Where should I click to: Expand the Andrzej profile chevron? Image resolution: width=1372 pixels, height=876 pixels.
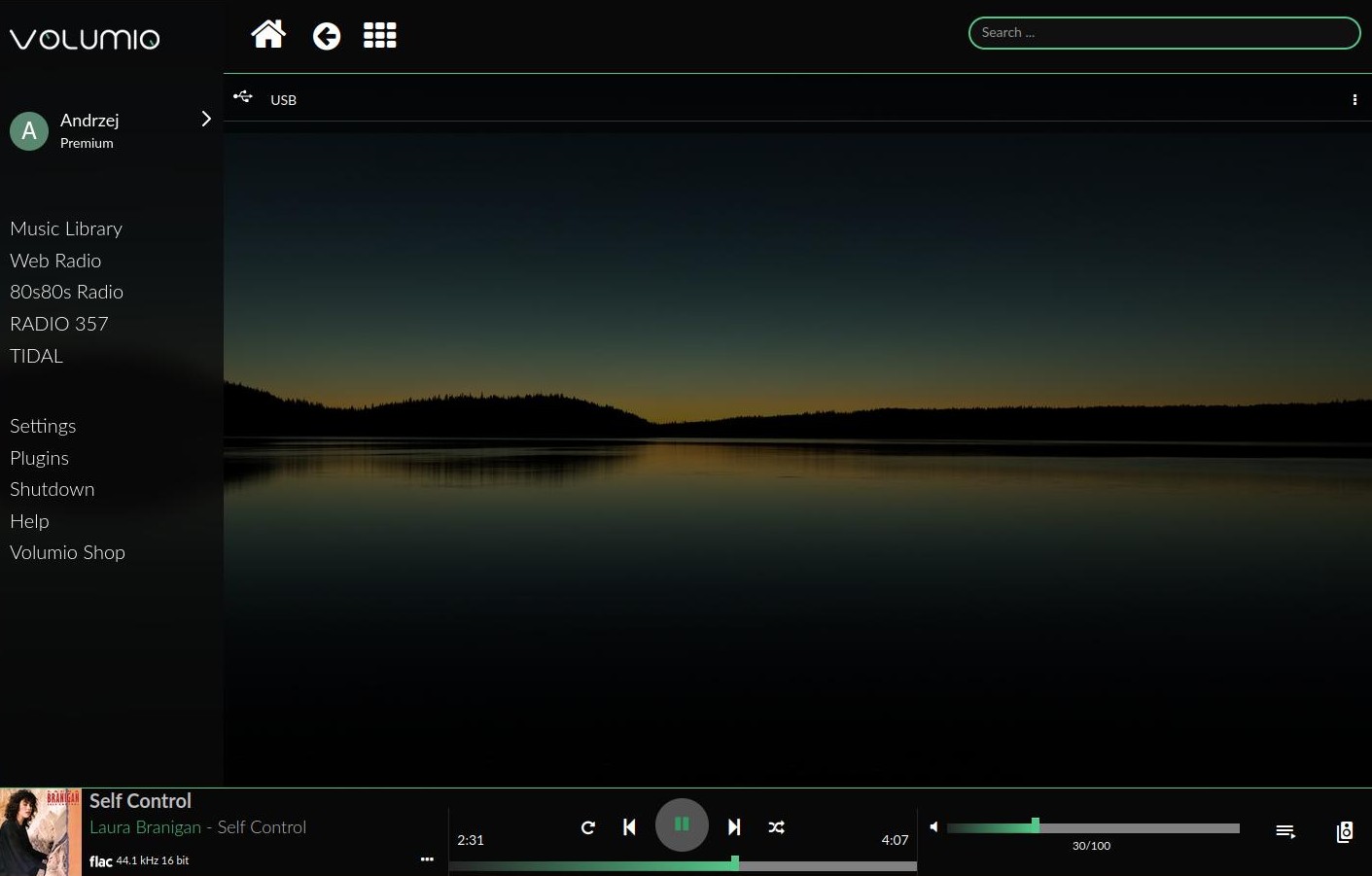tap(205, 120)
